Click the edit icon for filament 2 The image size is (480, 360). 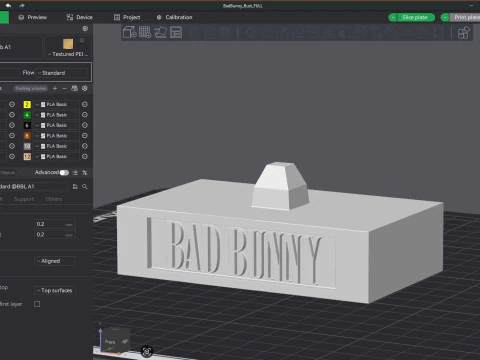pyautogui.click(x=85, y=104)
